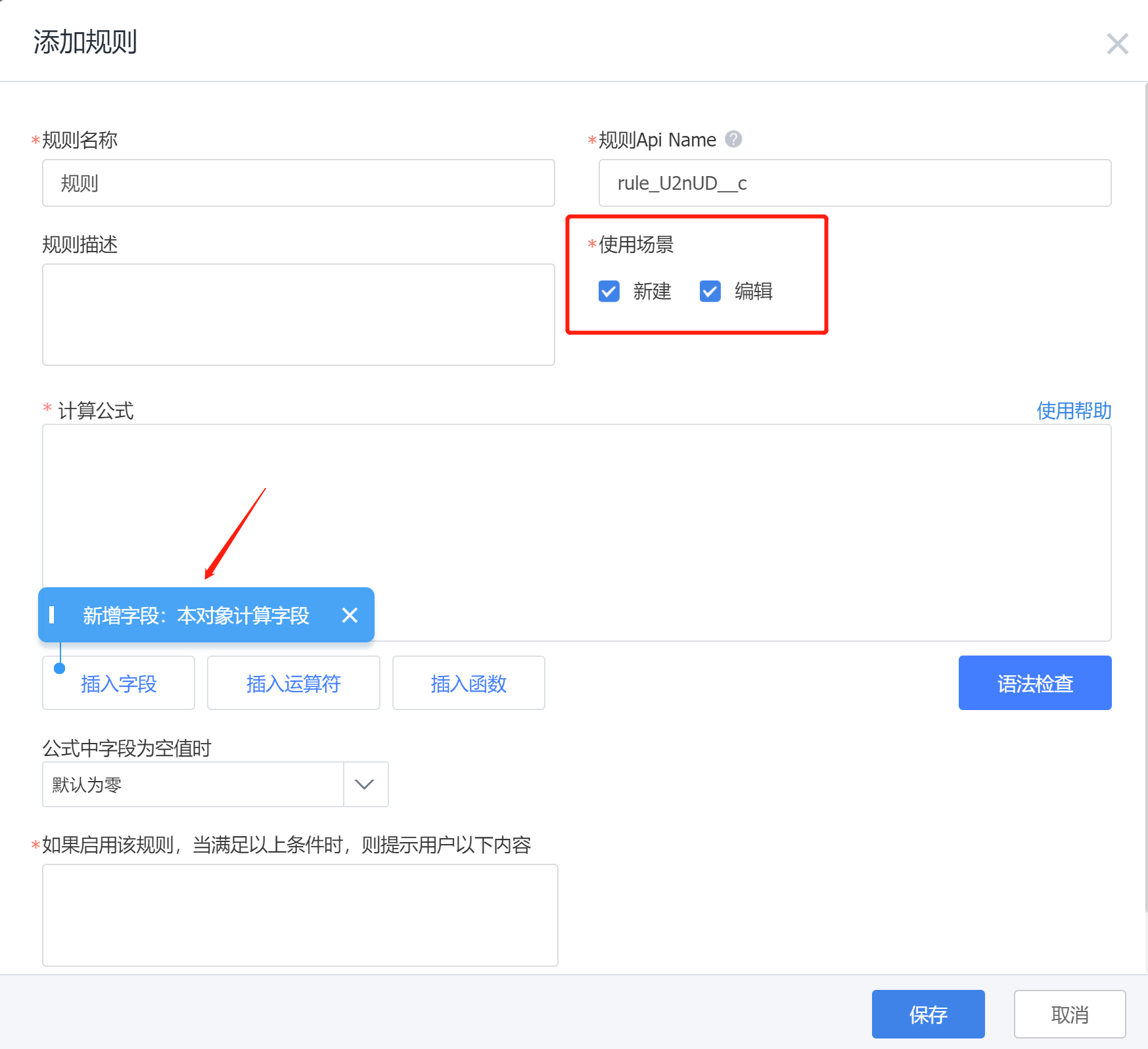Click the 使用场景 label
The width and height of the screenshot is (1148, 1049).
636,244
